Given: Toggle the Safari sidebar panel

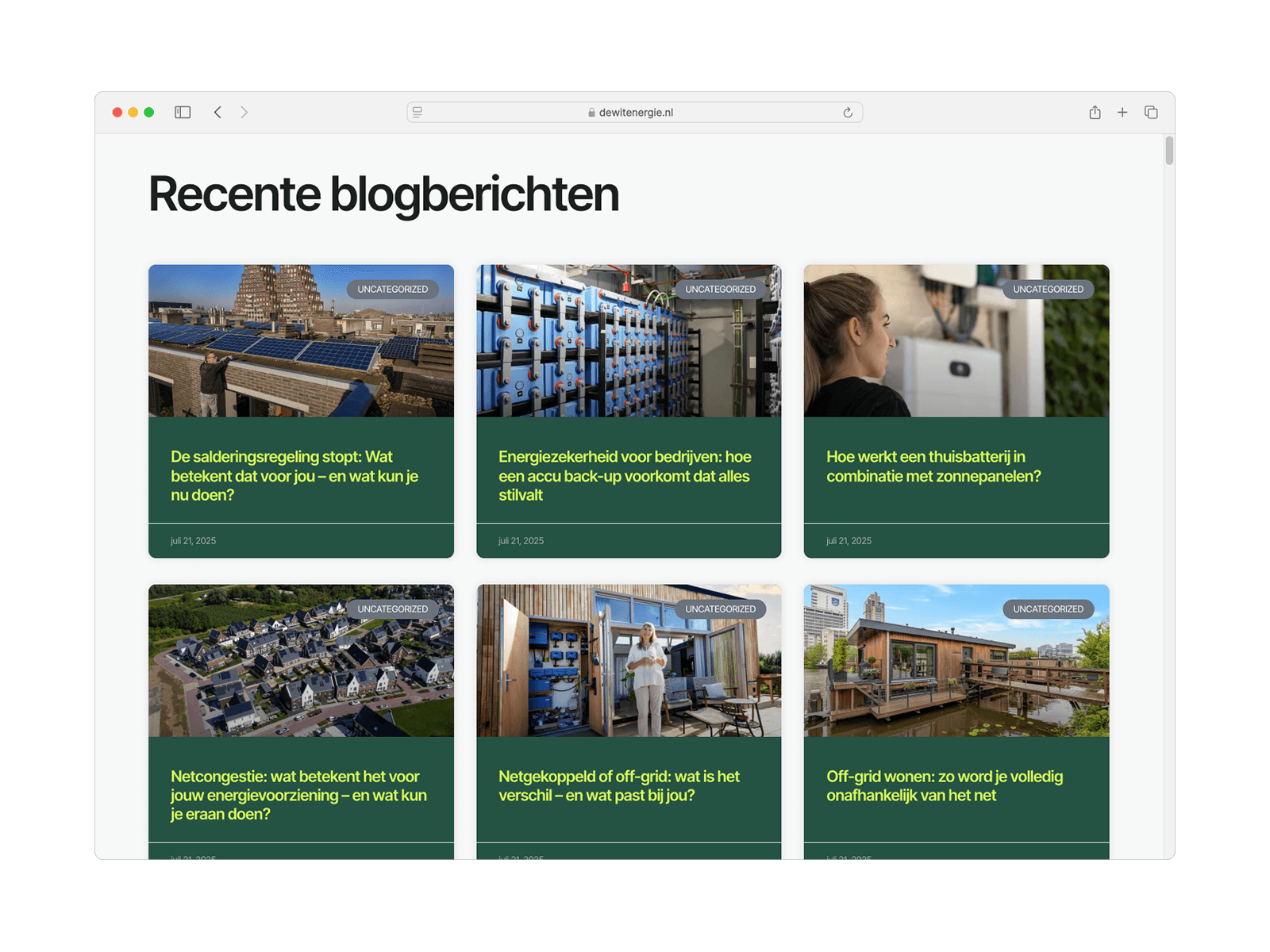Looking at the screenshot, I should point(183,113).
